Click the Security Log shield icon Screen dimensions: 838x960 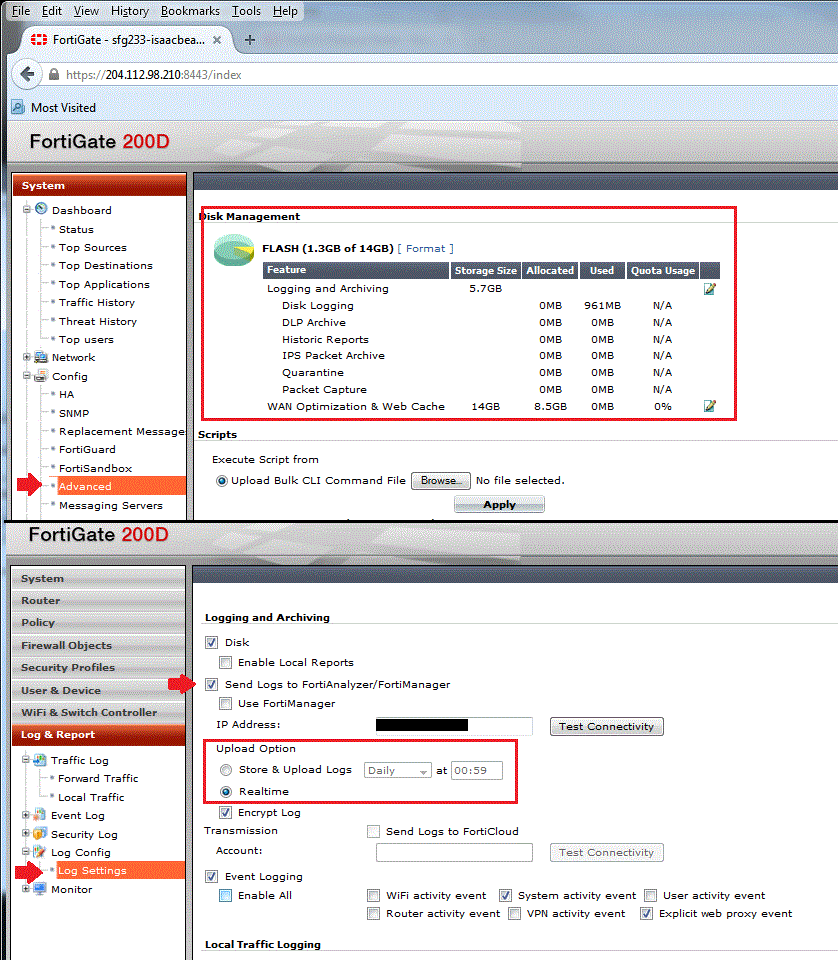[x=40, y=833]
